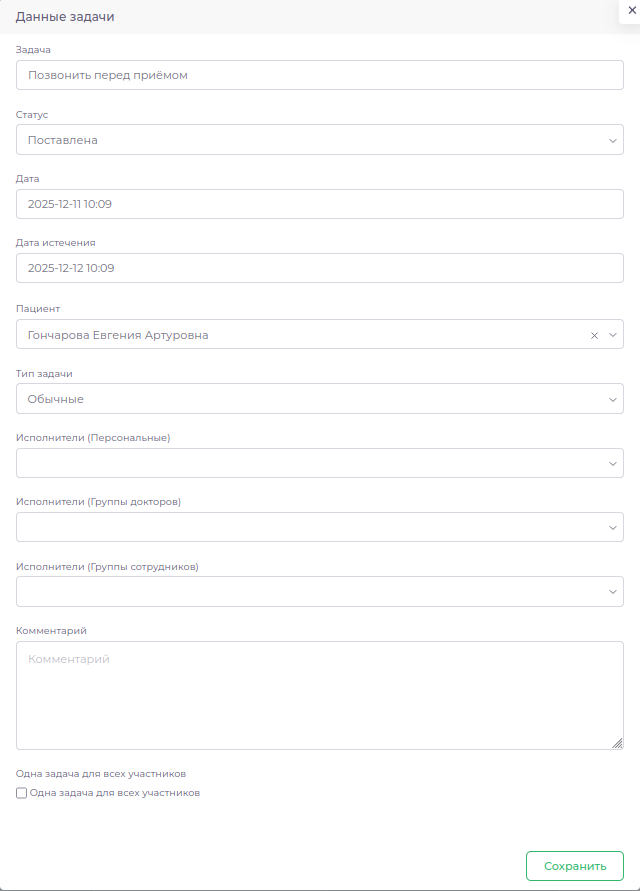Expand the Пациент dropdown chevron

tap(613, 335)
